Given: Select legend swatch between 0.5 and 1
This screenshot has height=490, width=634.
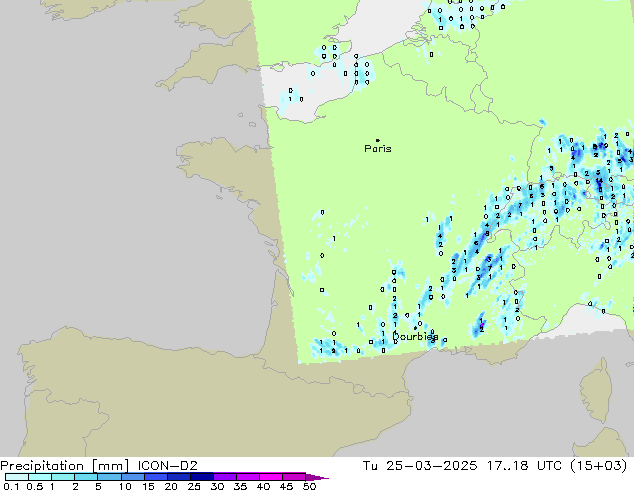Looking at the screenshot, I should click(x=40, y=477).
